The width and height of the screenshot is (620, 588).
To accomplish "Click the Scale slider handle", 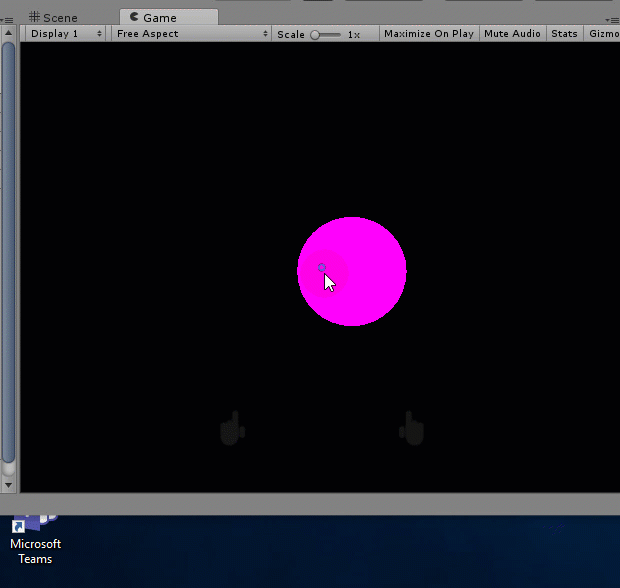I will pyautogui.click(x=315, y=34).
